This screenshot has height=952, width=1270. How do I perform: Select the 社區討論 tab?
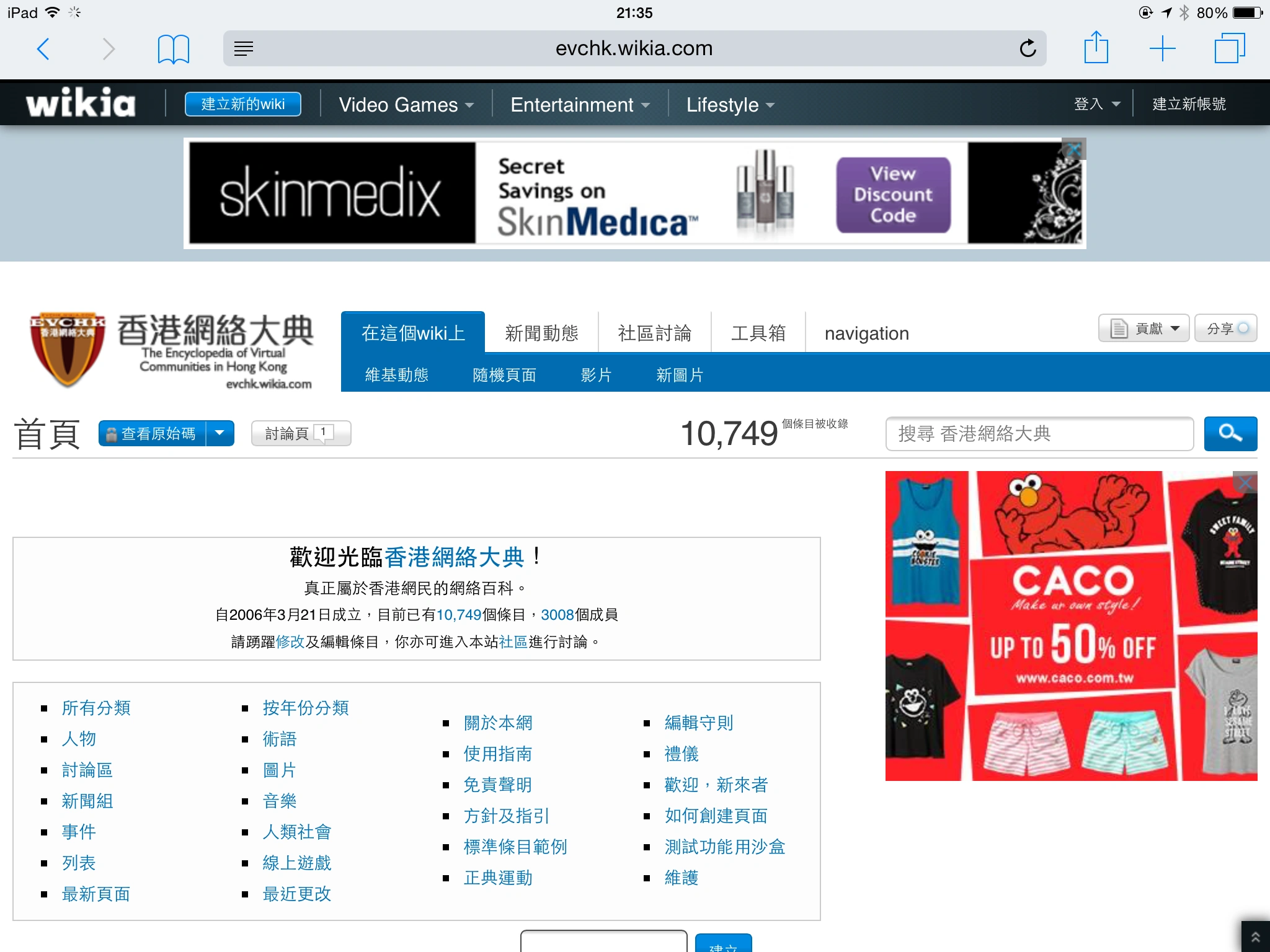click(654, 333)
